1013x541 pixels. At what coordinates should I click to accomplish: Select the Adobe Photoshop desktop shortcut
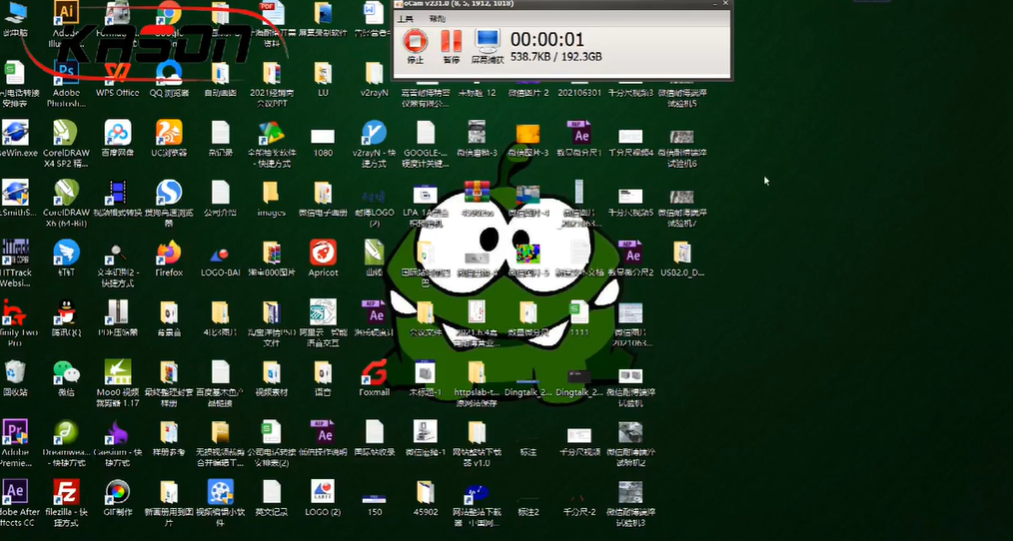pos(66,75)
